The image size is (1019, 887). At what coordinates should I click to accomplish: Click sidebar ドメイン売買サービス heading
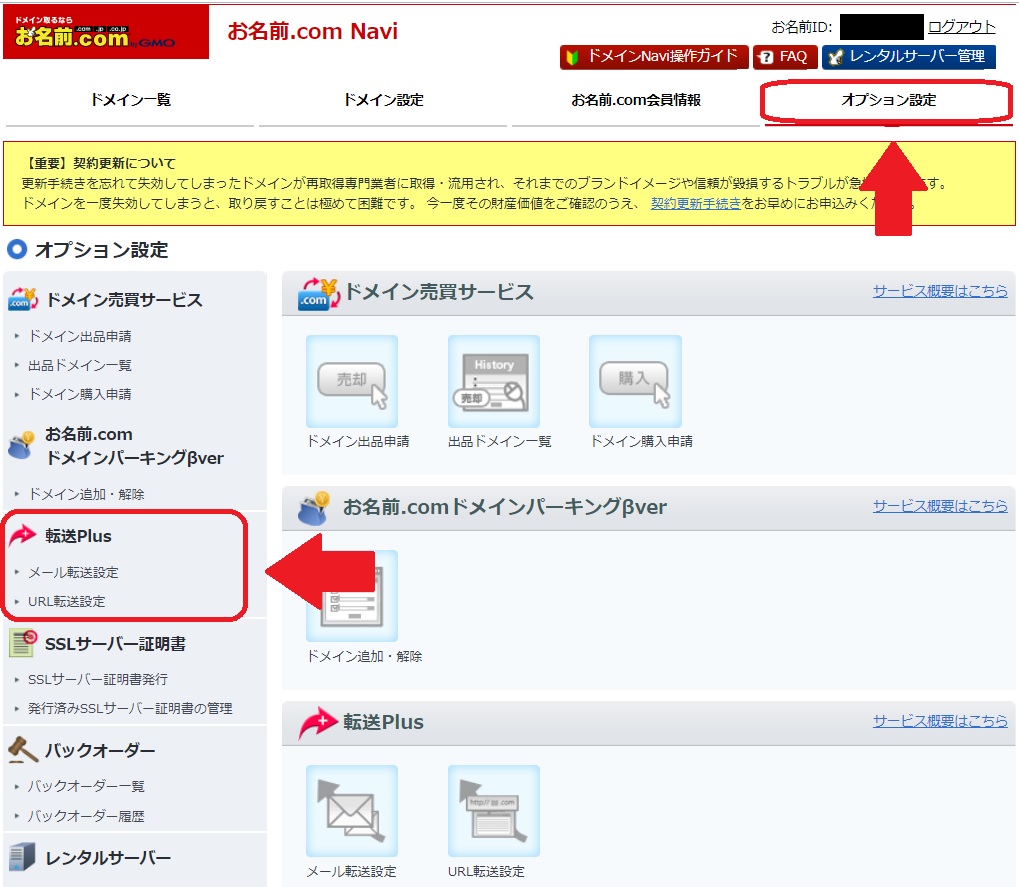point(124,300)
